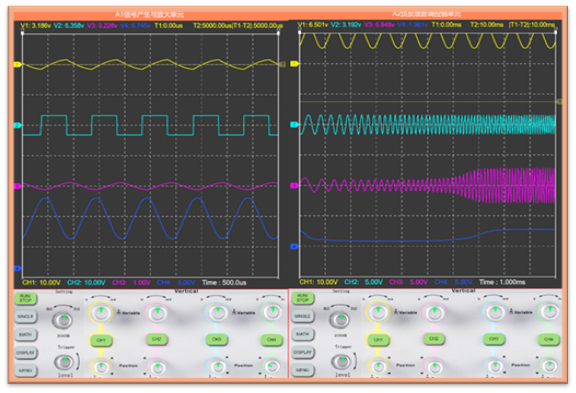Click the CH4 button on the left oscilloscope

click(x=271, y=340)
